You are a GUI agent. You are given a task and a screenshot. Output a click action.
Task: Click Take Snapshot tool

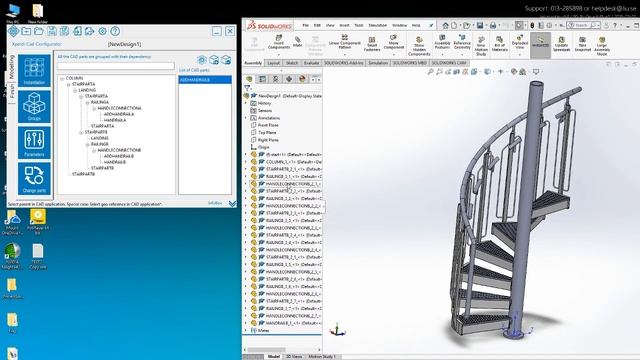point(582,44)
